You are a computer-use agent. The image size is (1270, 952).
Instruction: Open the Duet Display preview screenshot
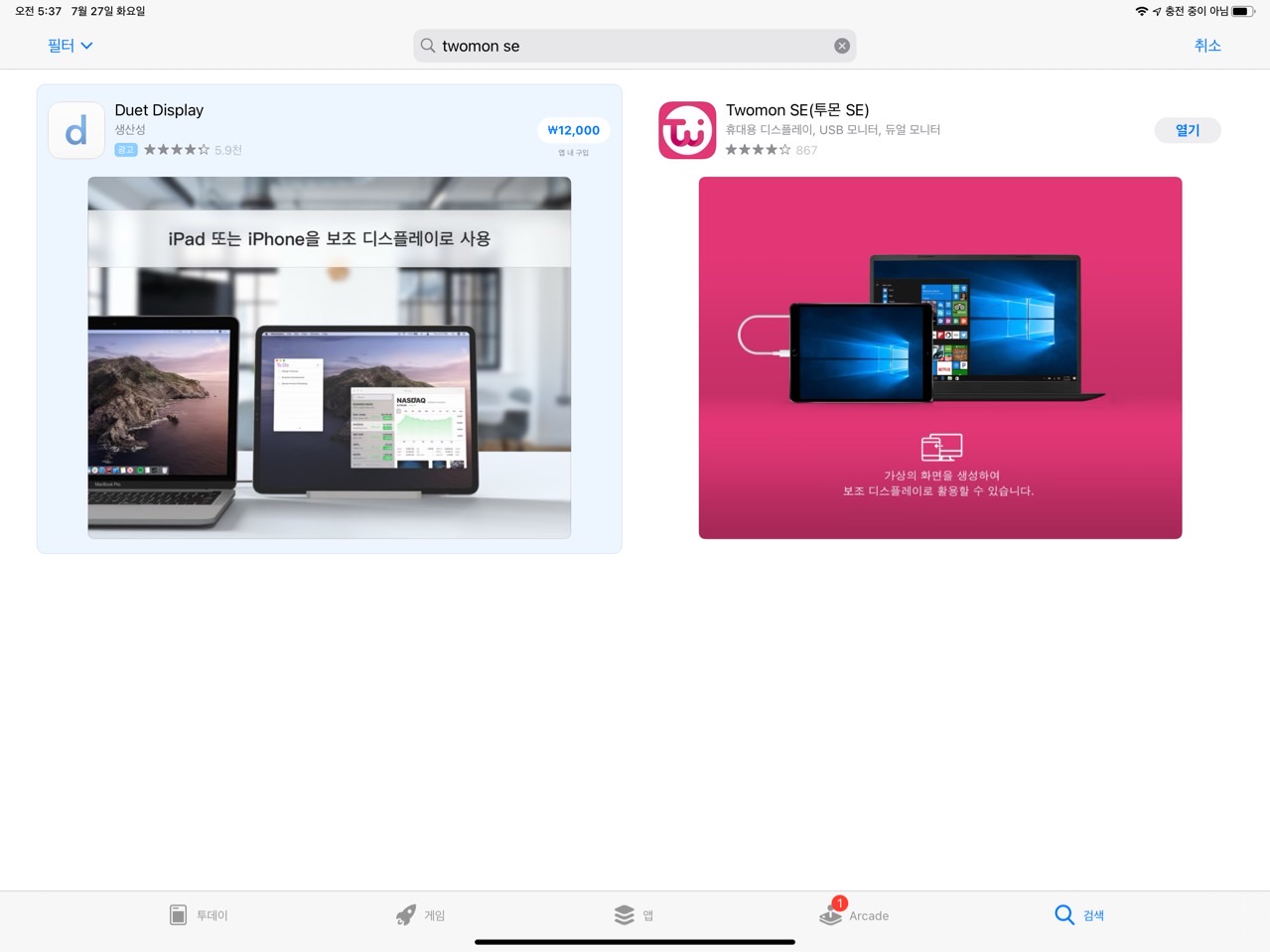tap(330, 357)
